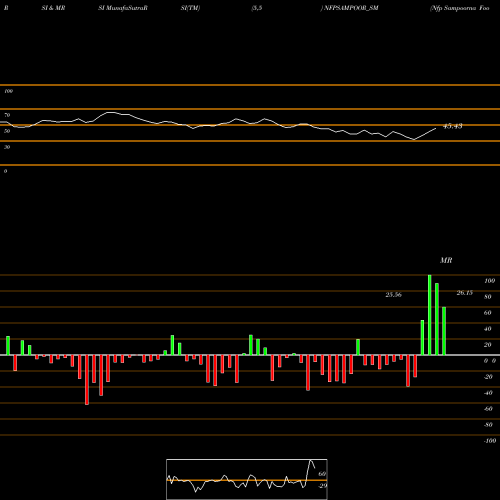Click header text SI(TM)
This screenshot has width=500, height=500.
point(190,8)
